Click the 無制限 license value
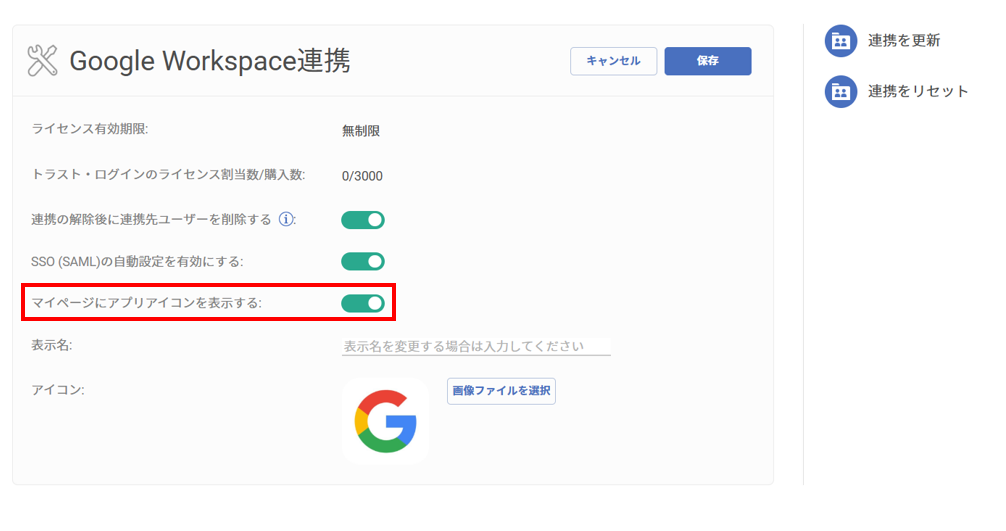This screenshot has width=1006, height=531. (x=361, y=131)
